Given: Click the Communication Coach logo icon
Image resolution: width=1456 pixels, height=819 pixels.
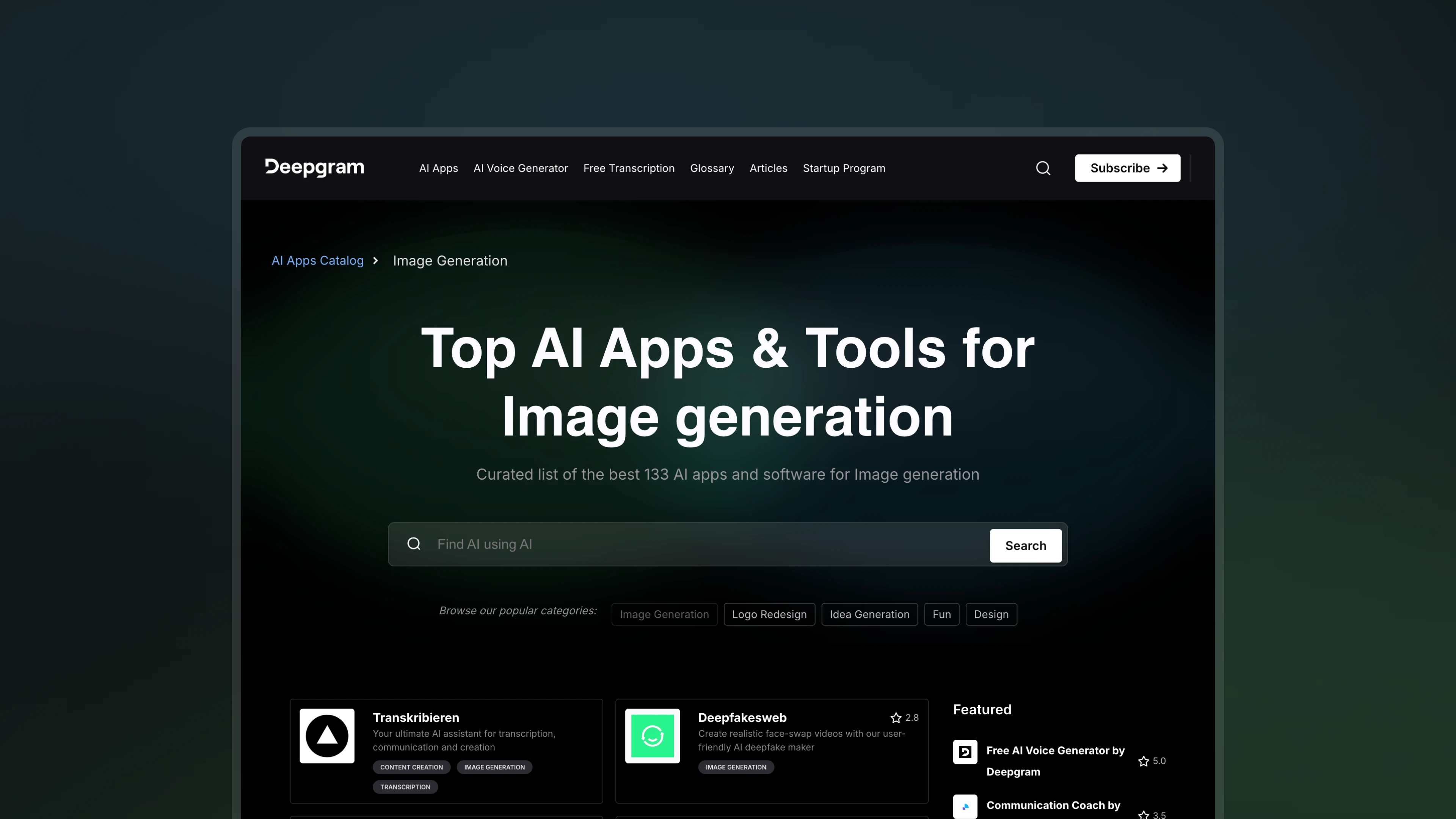Looking at the screenshot, I should coord(965,806).
